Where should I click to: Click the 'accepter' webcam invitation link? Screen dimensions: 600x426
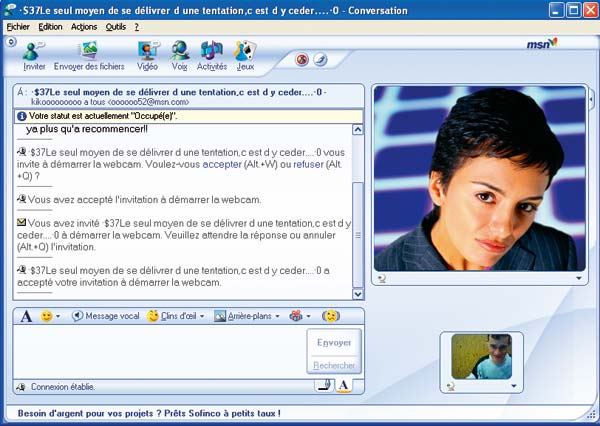click(227, 164)
